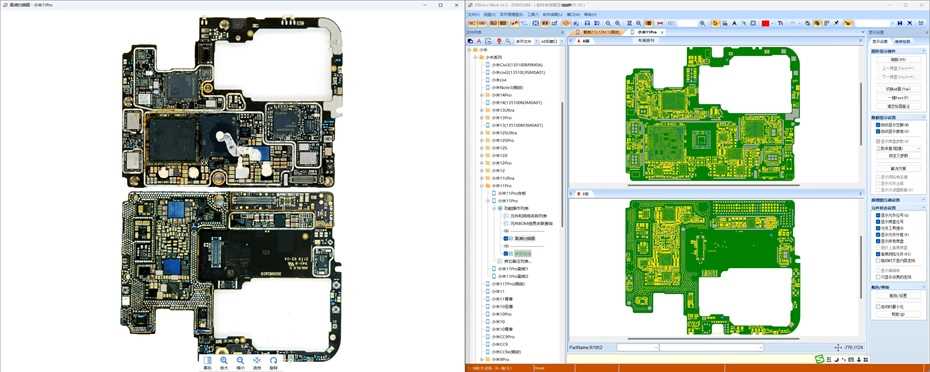Toggle the unchecked 隐藏SMT checkbox in right panel

[878, 260]
